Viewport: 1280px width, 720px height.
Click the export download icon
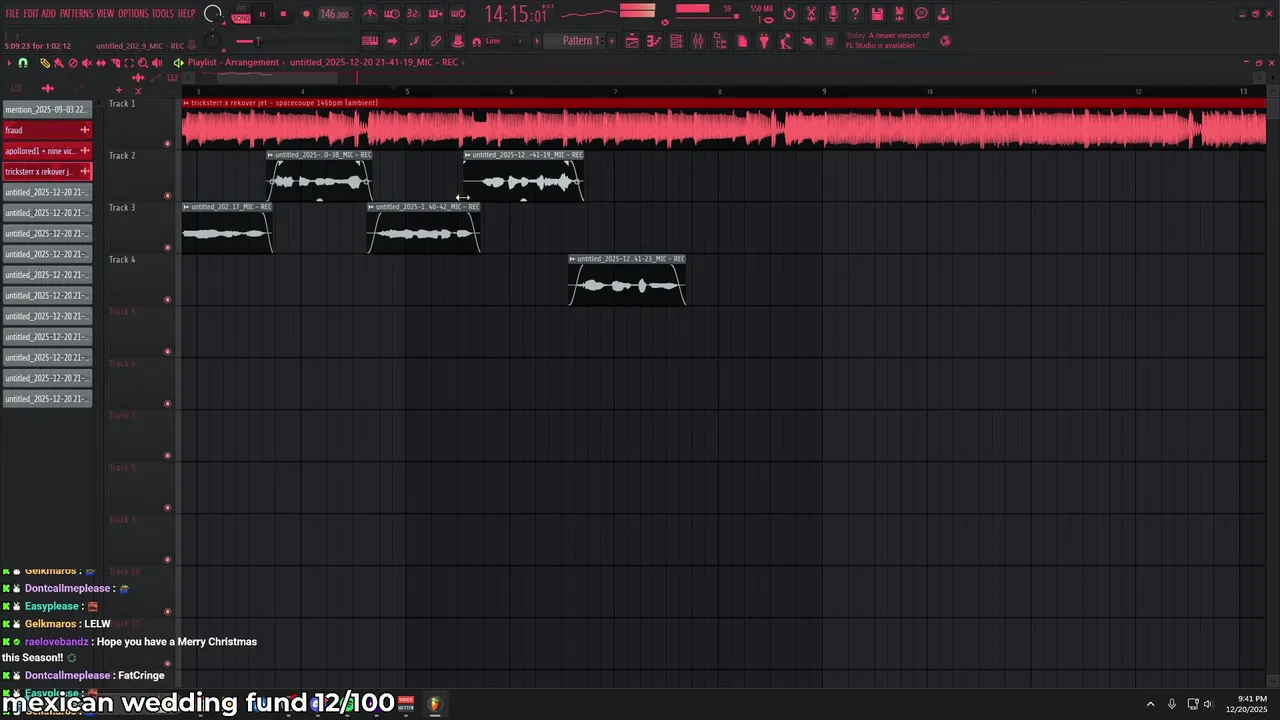click(x=943, y=14)
